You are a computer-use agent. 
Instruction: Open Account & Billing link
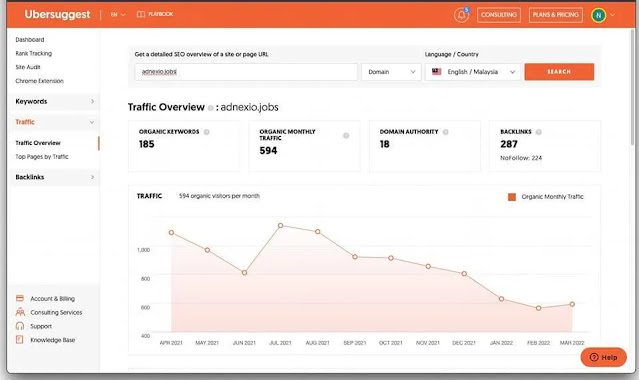click(x=53, y=298)
